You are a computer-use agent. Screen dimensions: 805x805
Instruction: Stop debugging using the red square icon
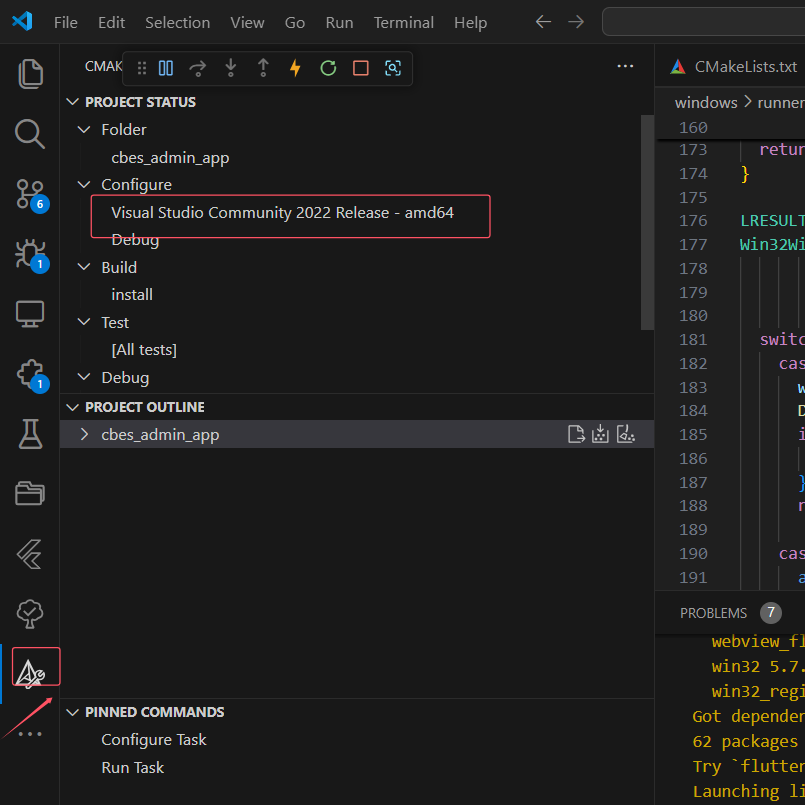click(x=360, y=67)
